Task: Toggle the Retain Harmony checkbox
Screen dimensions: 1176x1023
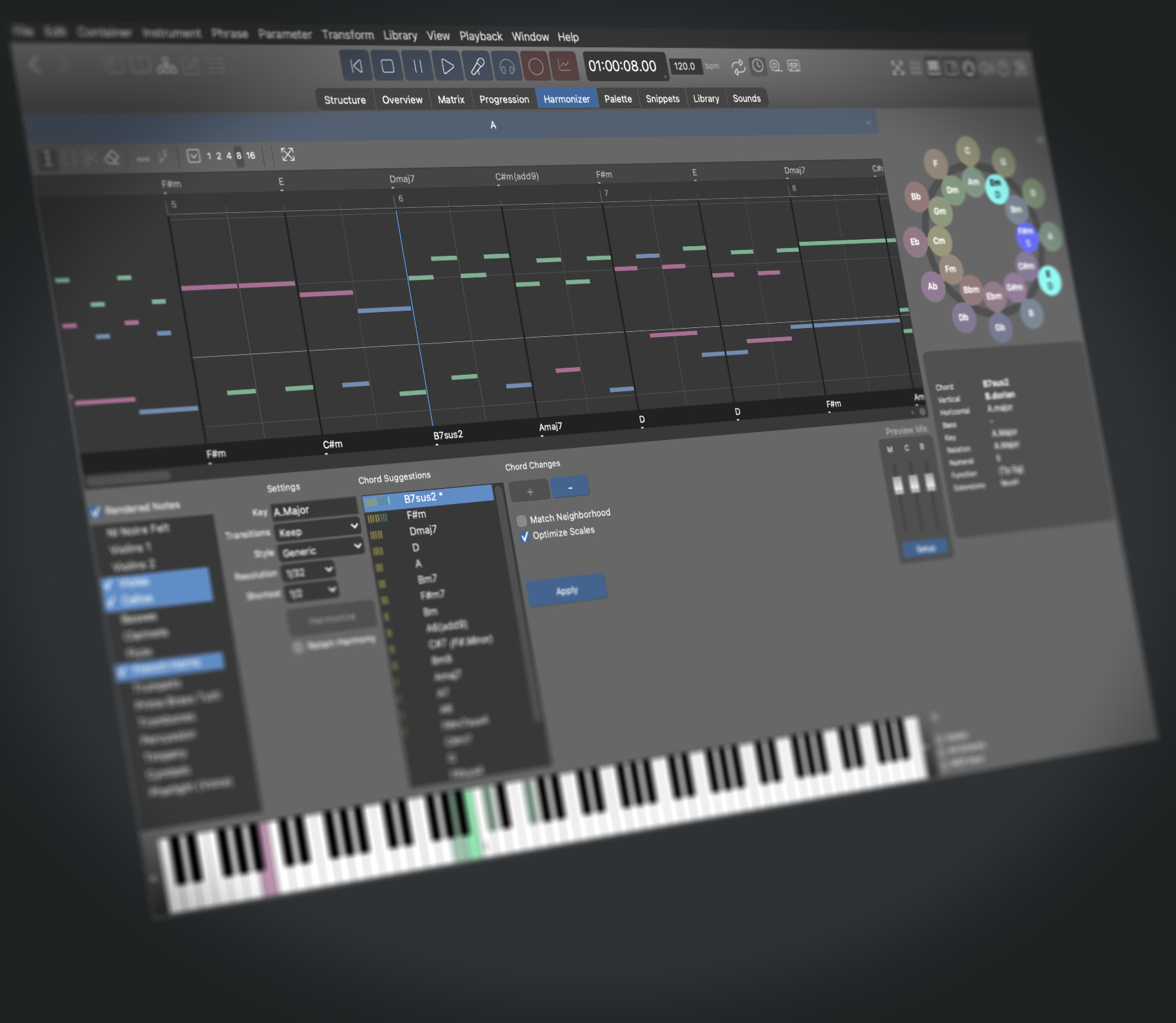Action: [x=298, y=648]
